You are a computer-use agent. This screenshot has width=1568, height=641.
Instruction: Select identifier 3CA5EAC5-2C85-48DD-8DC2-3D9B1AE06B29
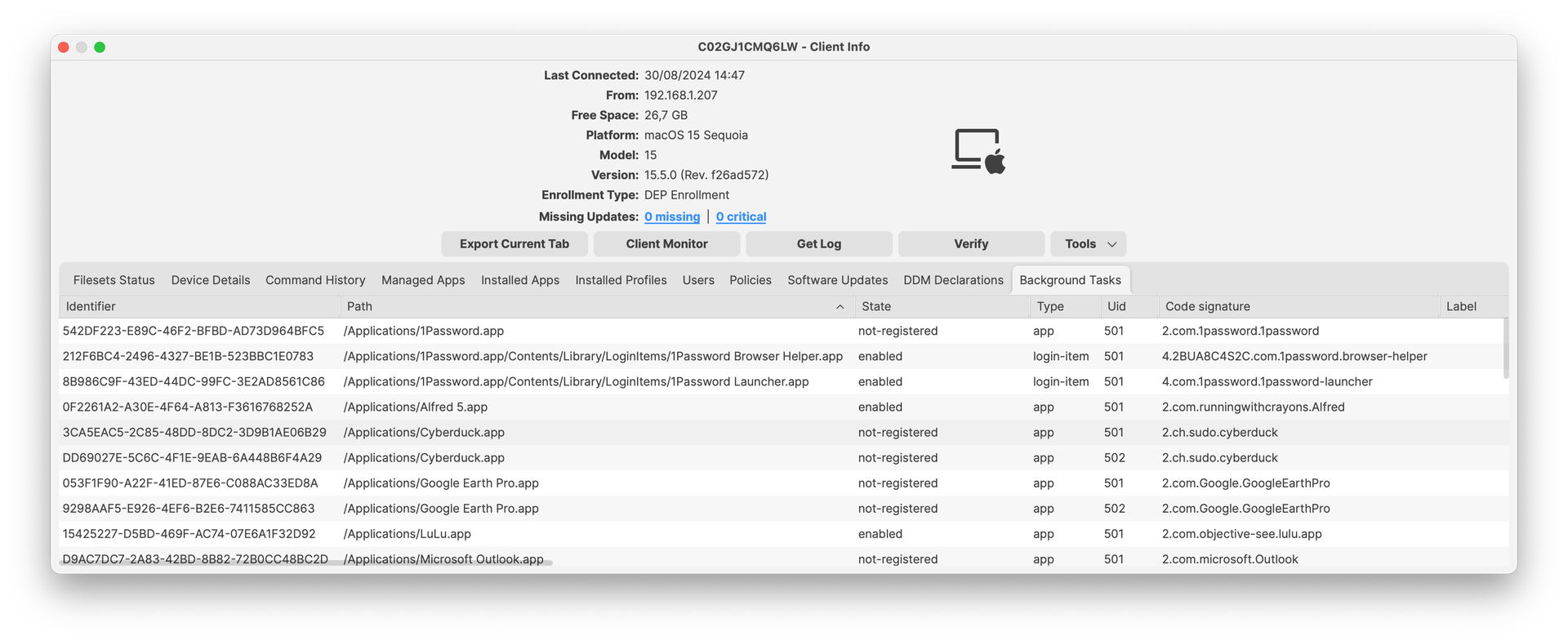(x=194, y=432)
